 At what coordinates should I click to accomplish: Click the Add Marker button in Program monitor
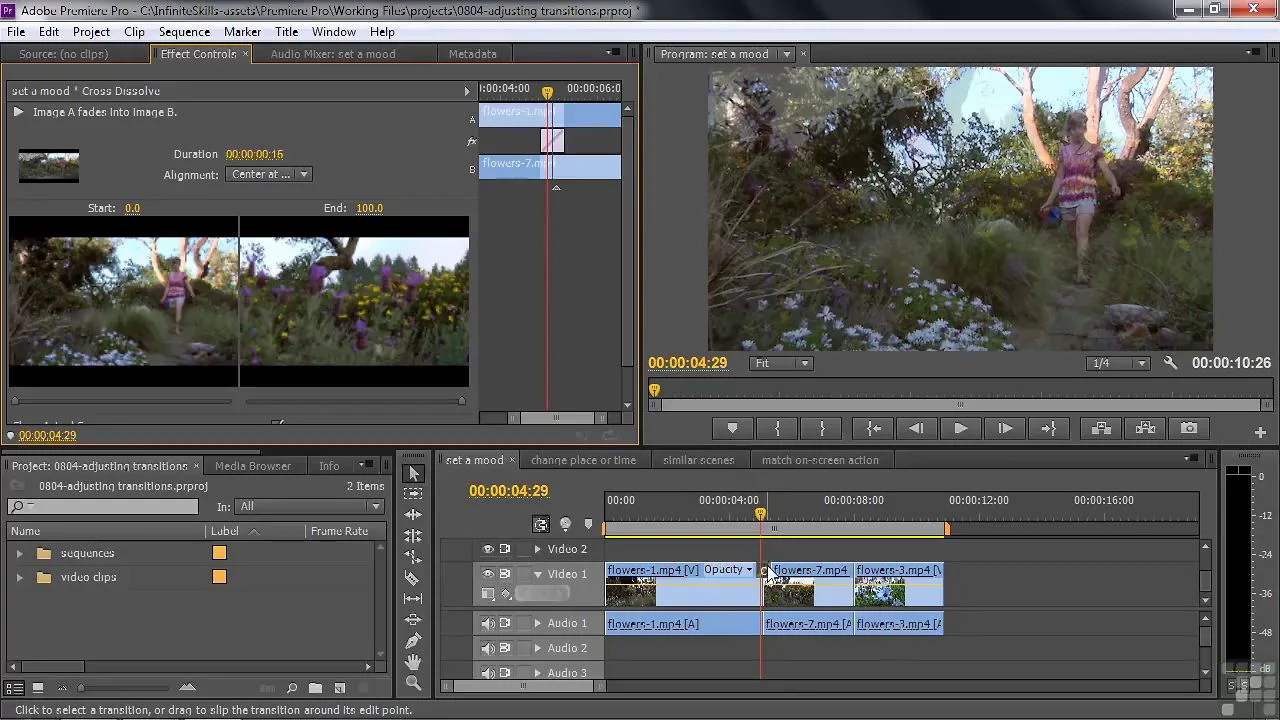732,428
